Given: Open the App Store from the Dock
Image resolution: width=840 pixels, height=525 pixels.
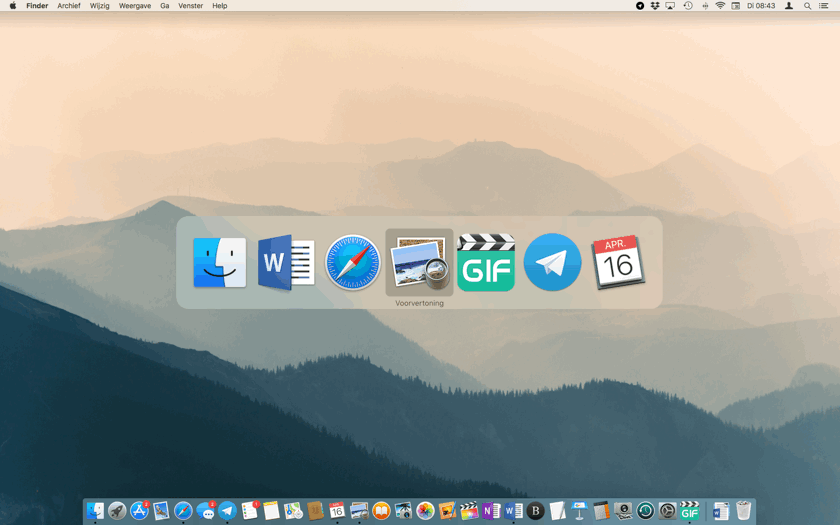Looking at the screenshot, I should 139,511.
